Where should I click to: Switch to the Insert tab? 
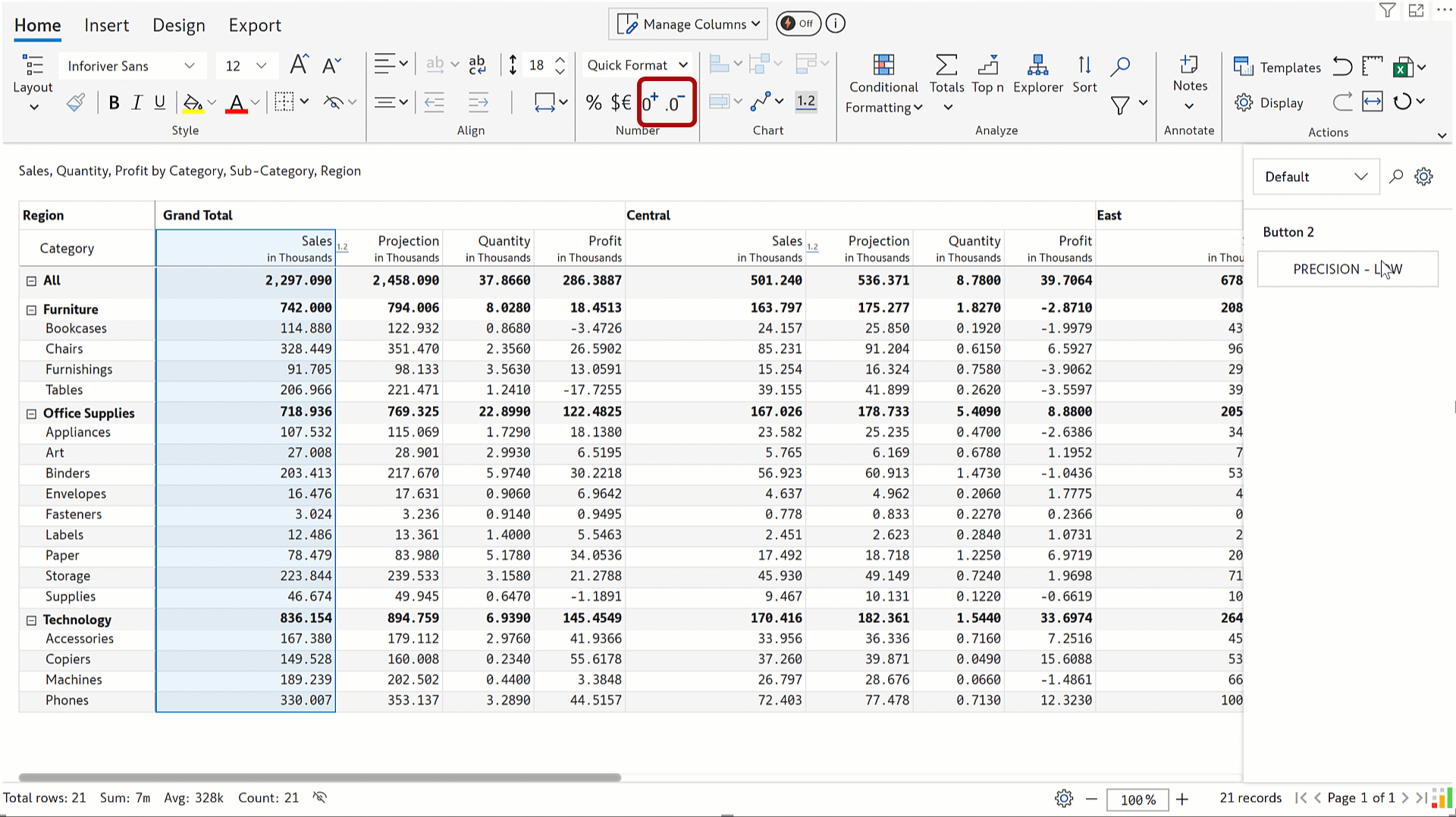tap(106, 25)
